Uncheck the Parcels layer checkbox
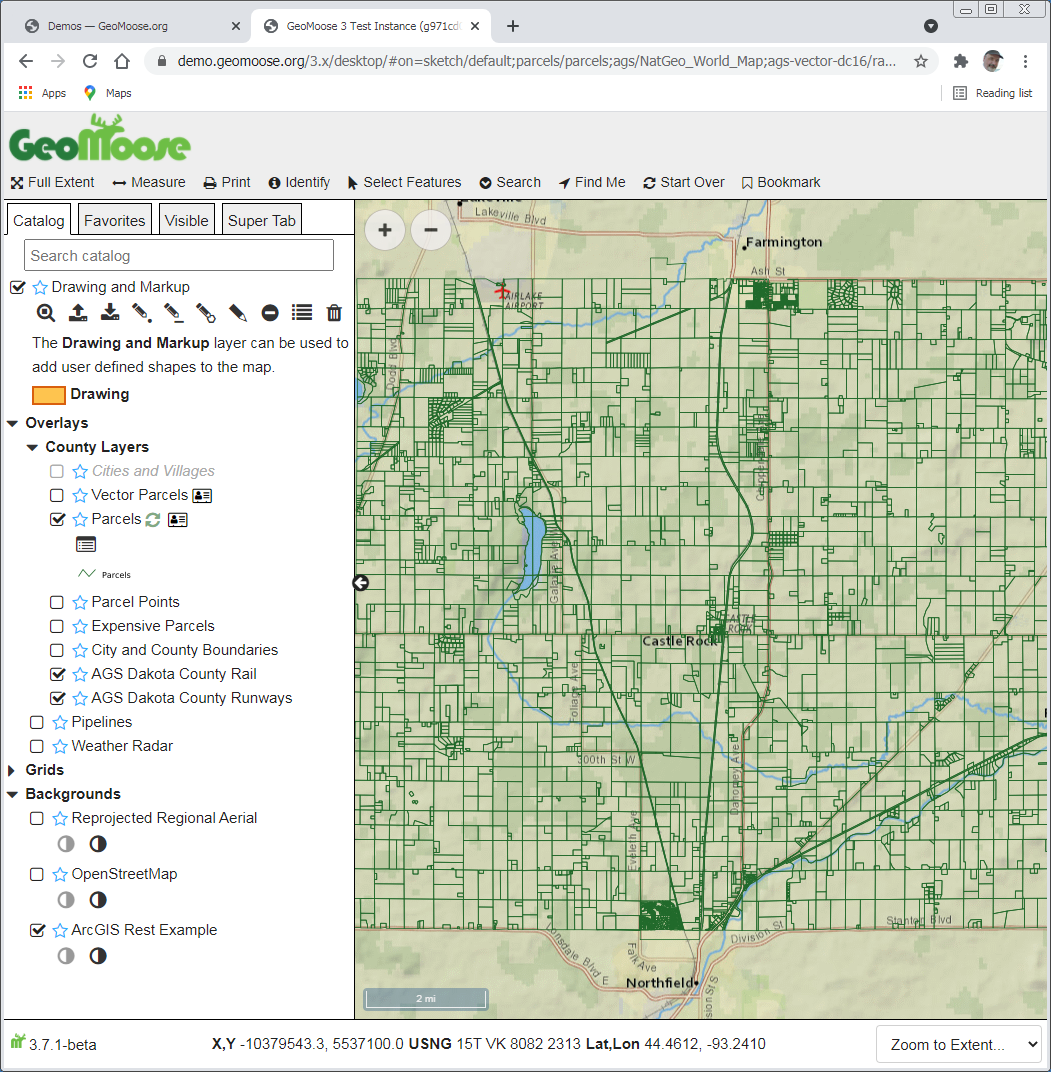Screen dimensions: 1051x1072 [57, 520]
